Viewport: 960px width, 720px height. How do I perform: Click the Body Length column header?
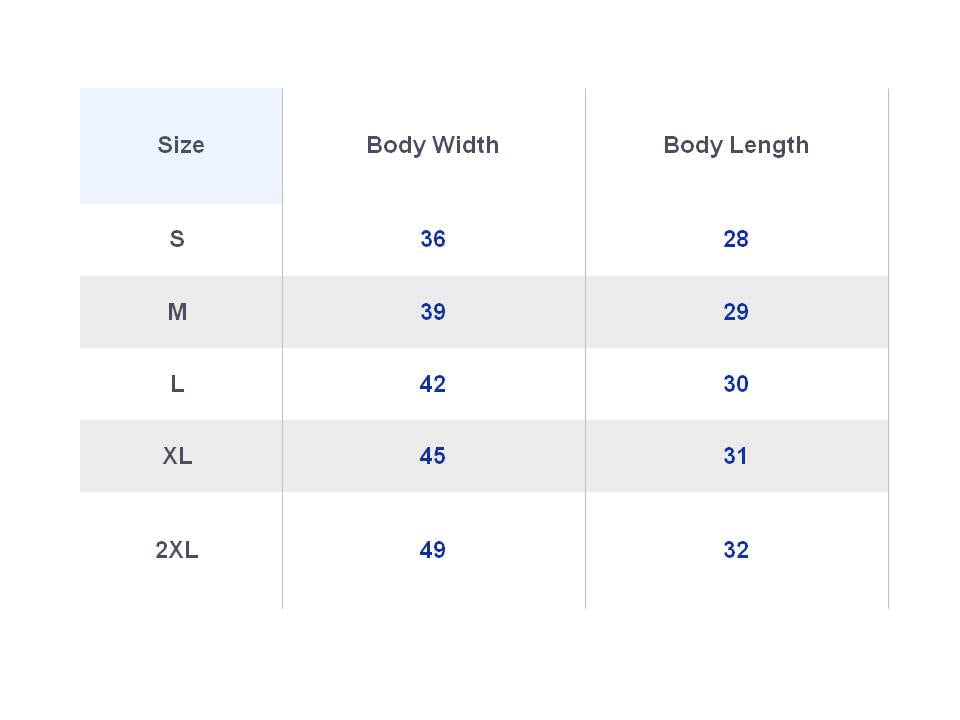736,145
